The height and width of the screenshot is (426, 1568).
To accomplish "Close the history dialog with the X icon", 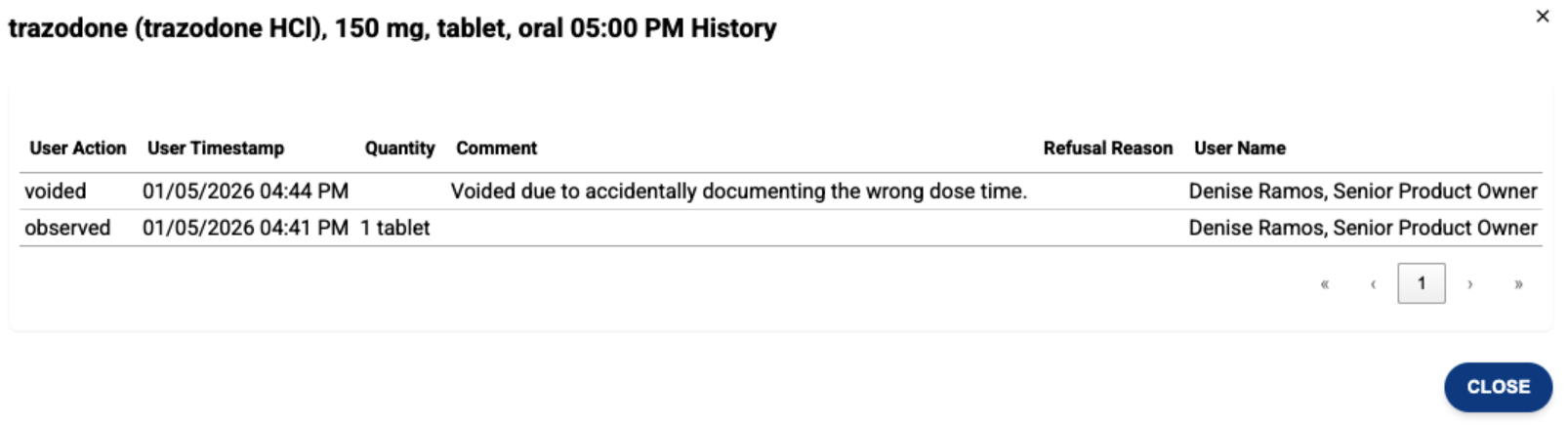I will coord(1543,17).
